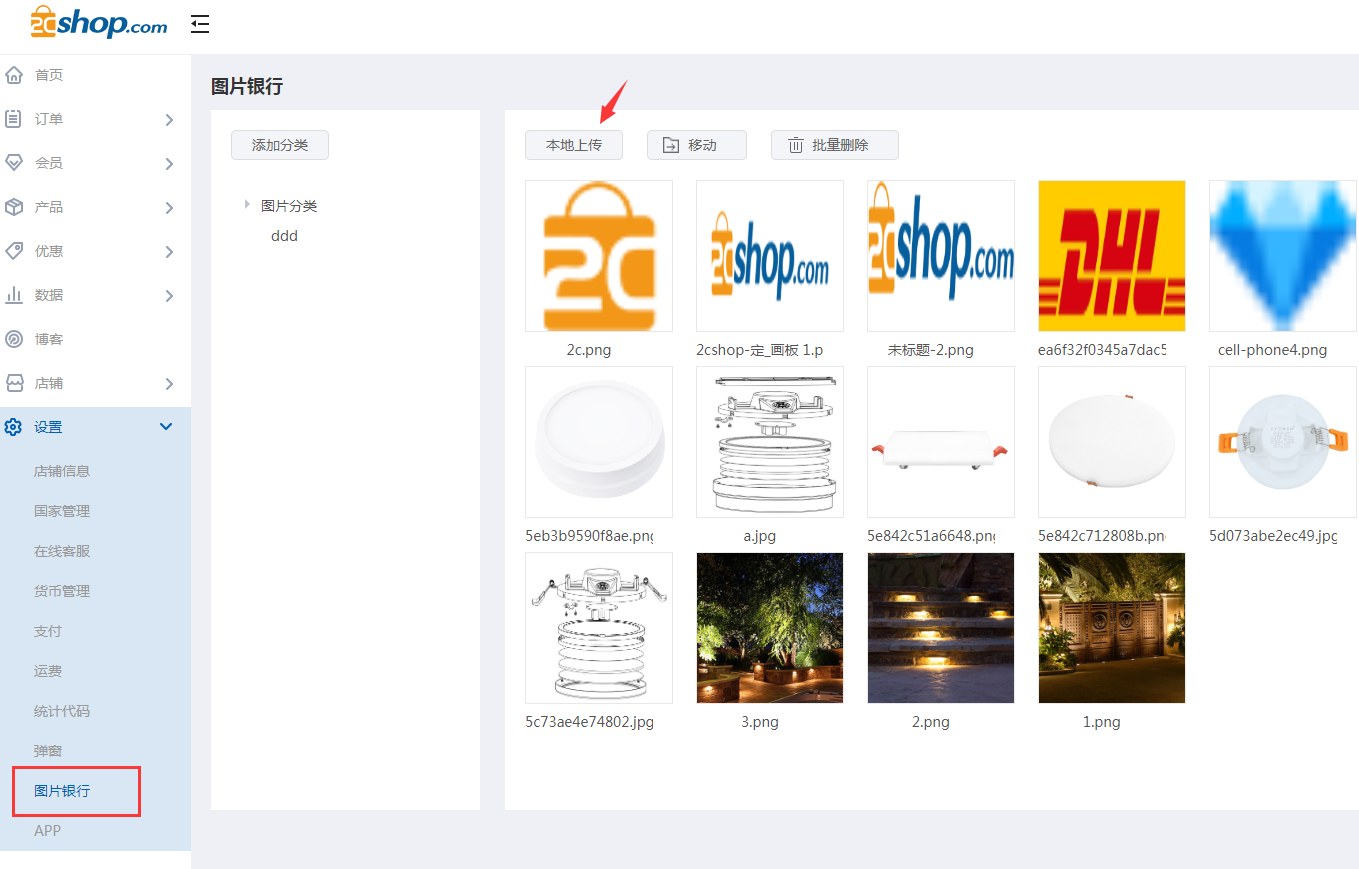Click the diamond icon beside 会员

tap(14, 163)
